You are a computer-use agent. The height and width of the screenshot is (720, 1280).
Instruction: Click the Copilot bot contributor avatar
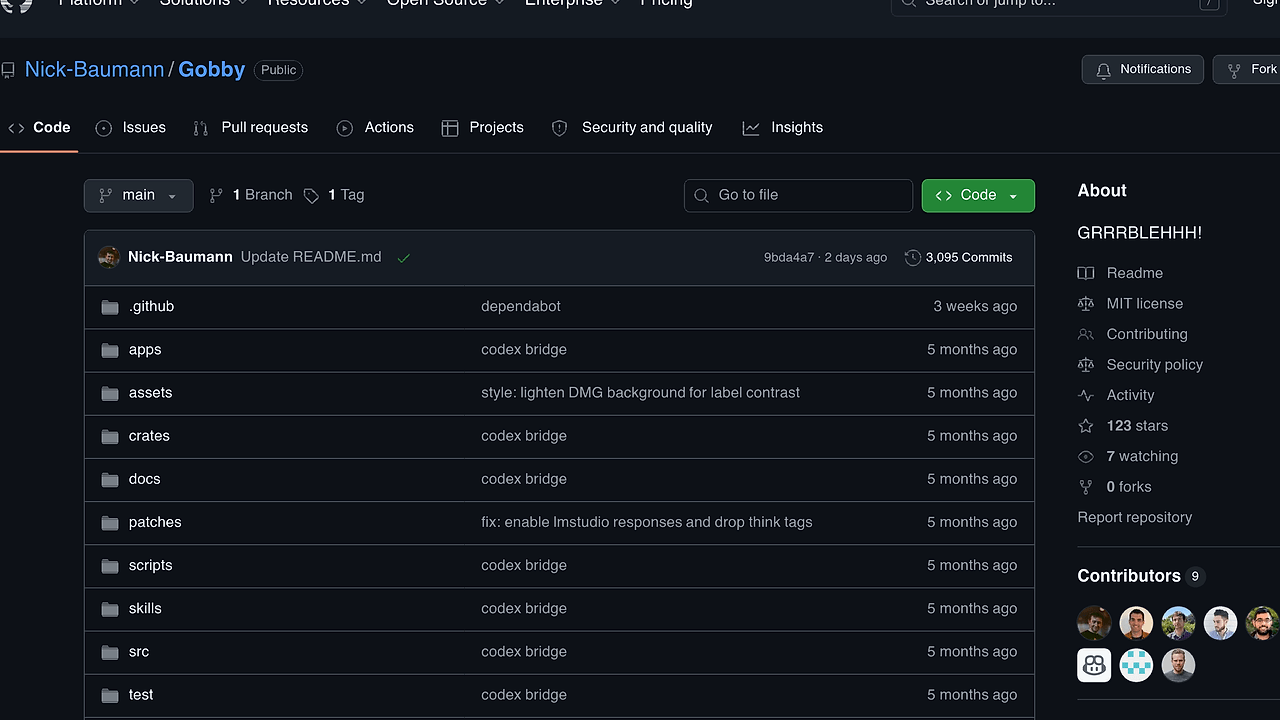click(1094, 665)
